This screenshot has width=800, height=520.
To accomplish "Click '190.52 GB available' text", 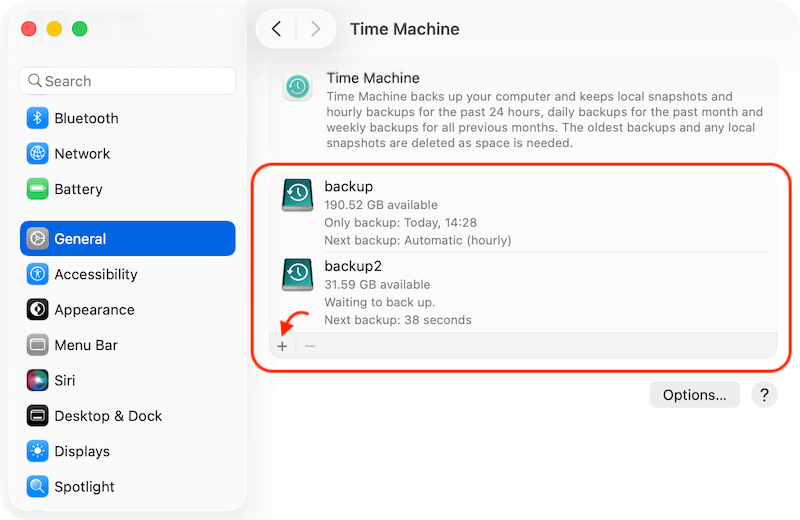I will (381, 205).
